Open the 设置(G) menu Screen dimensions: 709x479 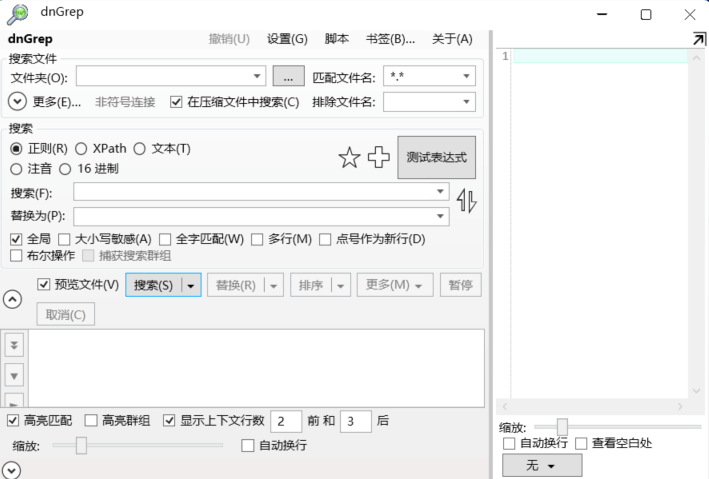[x=287, y=39]
